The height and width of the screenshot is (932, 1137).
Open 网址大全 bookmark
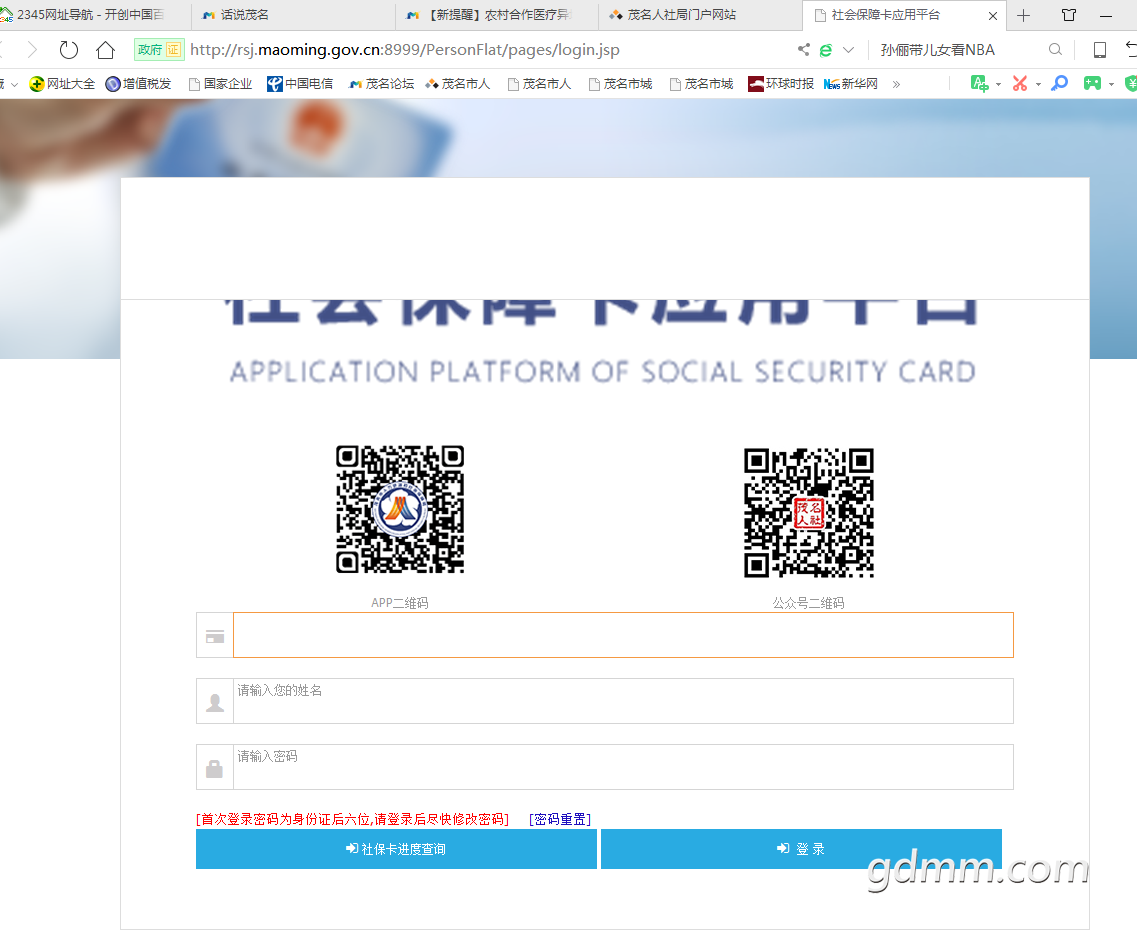[62, 84]
